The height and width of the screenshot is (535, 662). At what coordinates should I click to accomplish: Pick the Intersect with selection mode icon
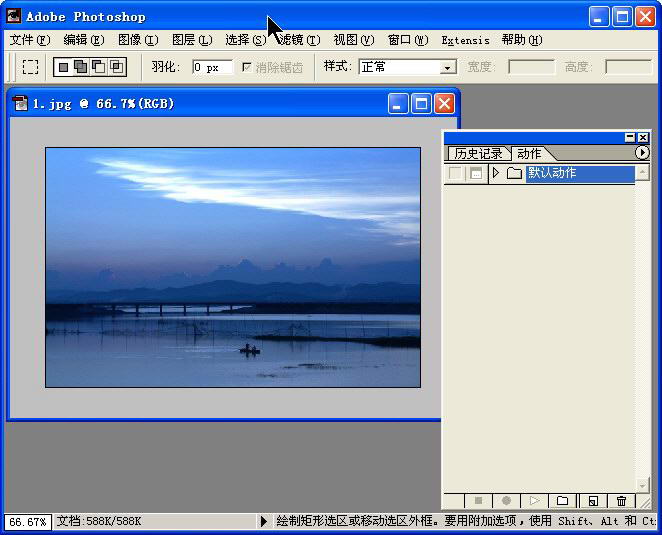pos(117,67)
